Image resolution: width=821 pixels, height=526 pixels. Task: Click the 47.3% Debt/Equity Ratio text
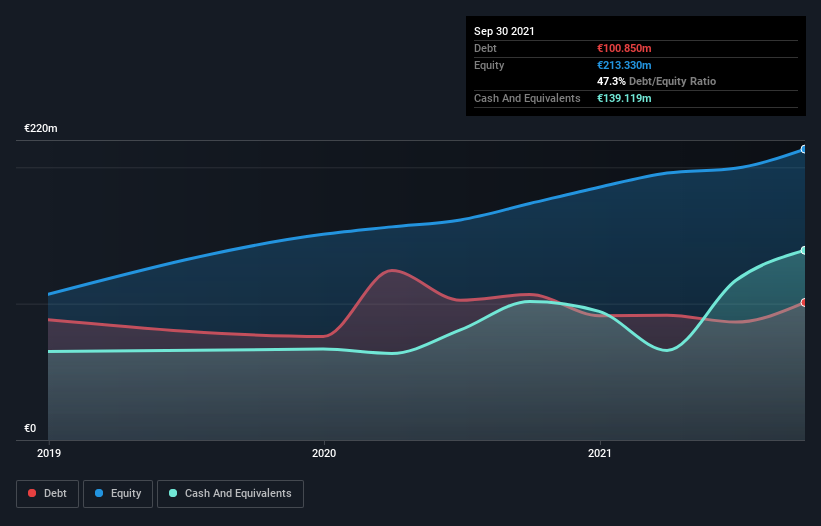[657, 82]
